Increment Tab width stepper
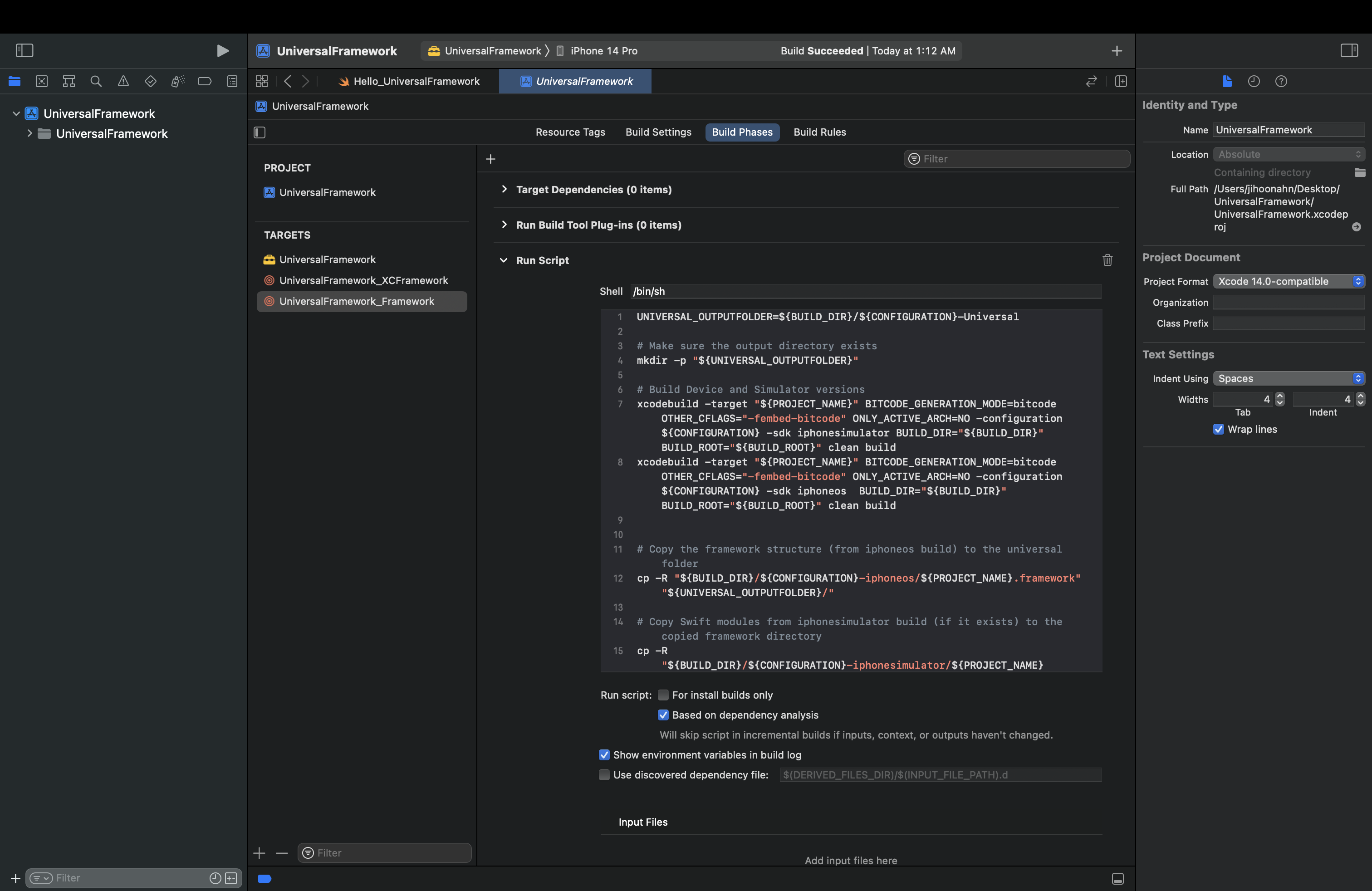The height and width of the screenshot is (891, 1372). coord(1280,396)
